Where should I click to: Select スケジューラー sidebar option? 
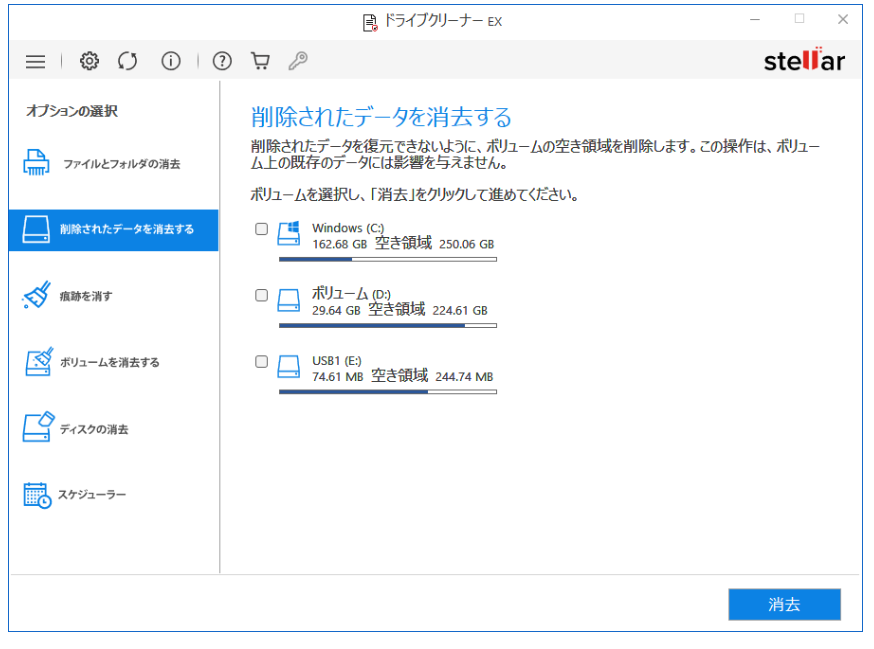[113, 495]
